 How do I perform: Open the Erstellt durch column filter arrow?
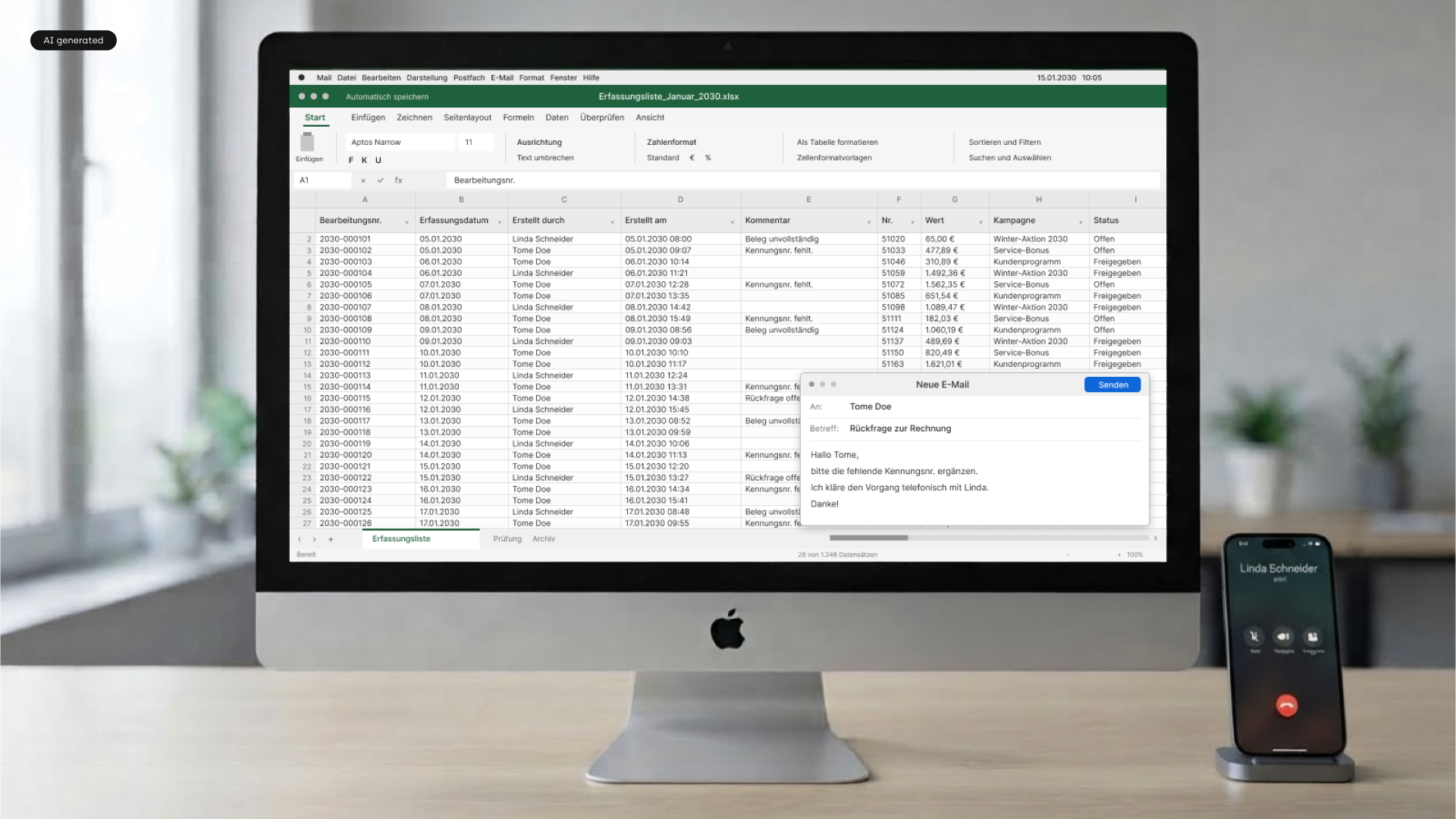[x=612, y=221]
